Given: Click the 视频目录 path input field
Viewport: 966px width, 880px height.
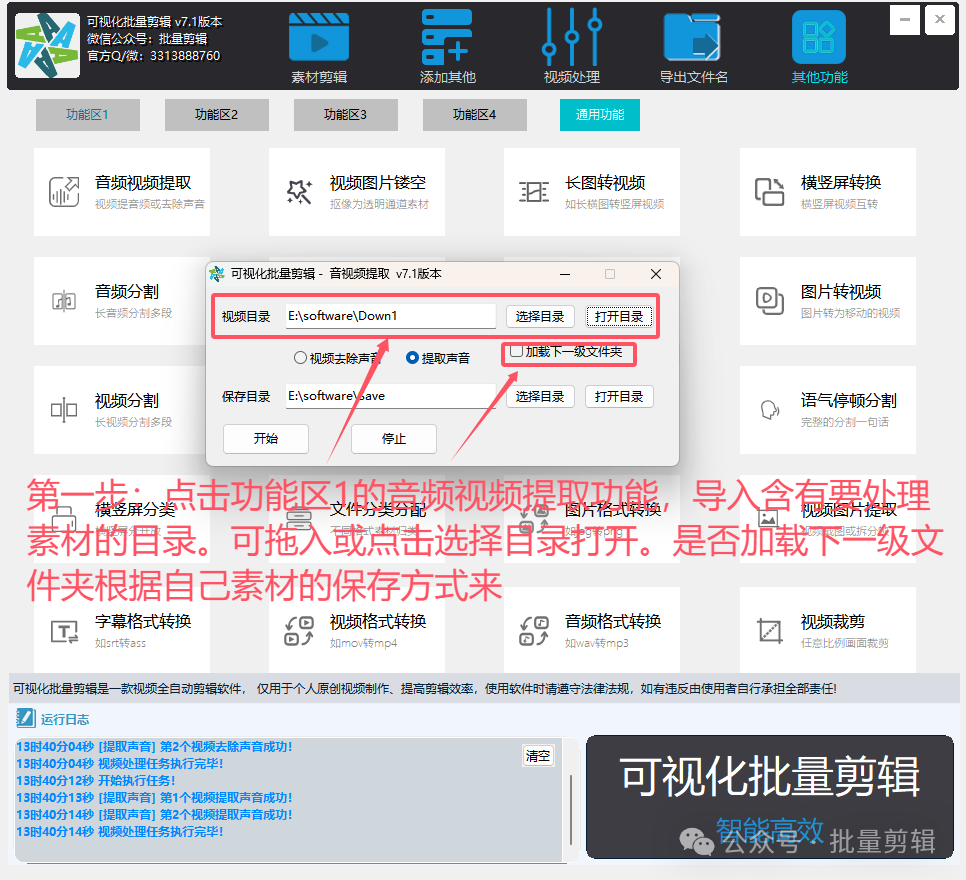Looking at the screenshot, I should point(391,316).
